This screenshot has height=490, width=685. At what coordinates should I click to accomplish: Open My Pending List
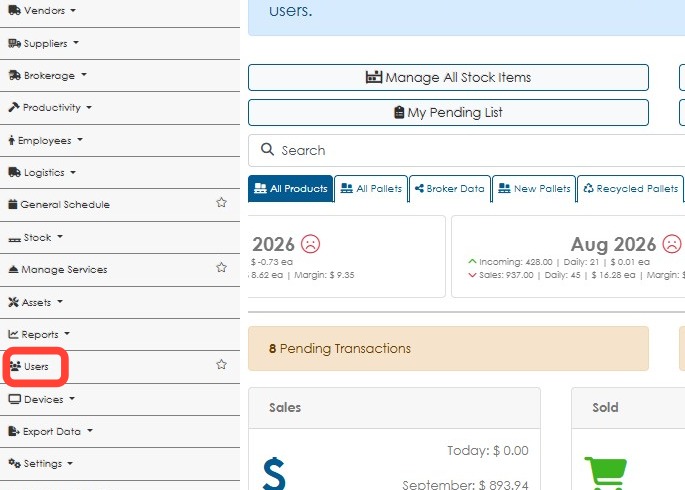click(x=448, y=113)
